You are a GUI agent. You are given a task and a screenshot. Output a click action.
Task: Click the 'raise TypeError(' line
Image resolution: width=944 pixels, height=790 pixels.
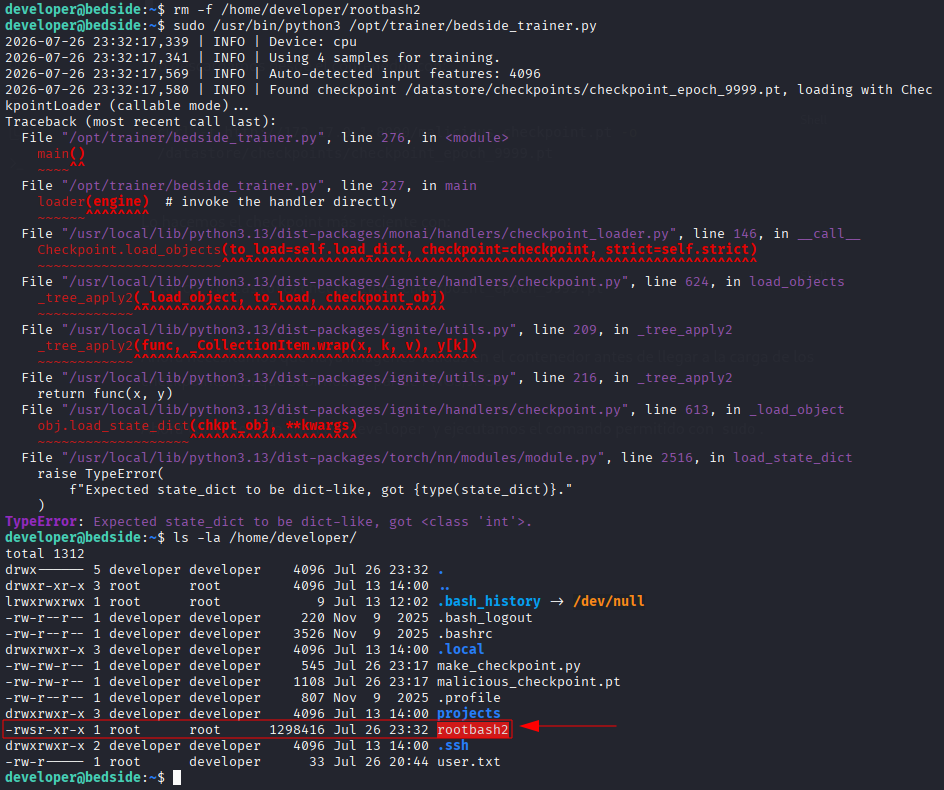coord(101,474)
